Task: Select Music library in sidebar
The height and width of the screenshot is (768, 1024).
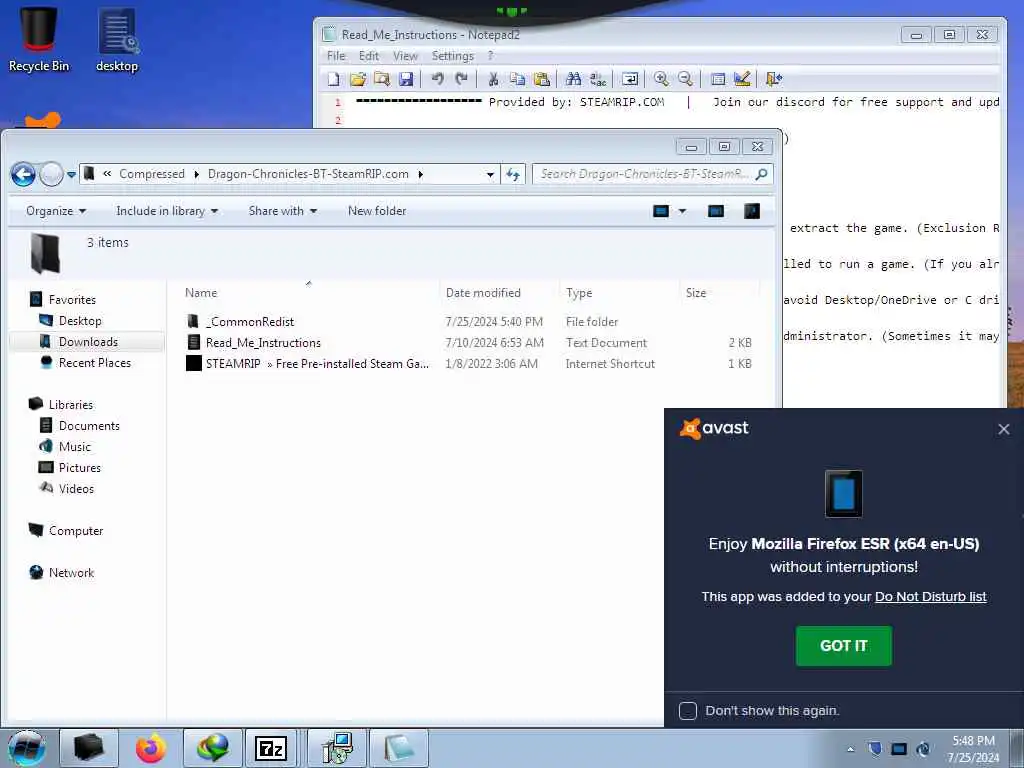Action: (x=74, y=447)
